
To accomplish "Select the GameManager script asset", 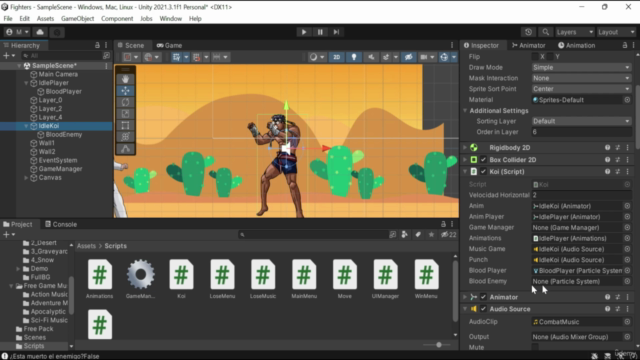I will coord(140,279).
